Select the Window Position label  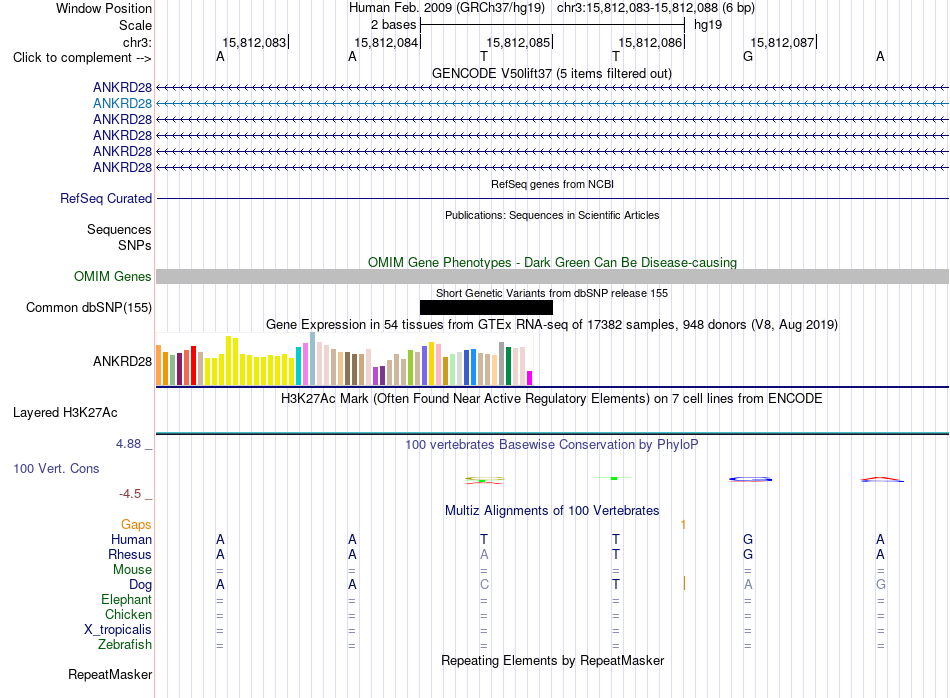pyautogui.click(x=104, y=8)
